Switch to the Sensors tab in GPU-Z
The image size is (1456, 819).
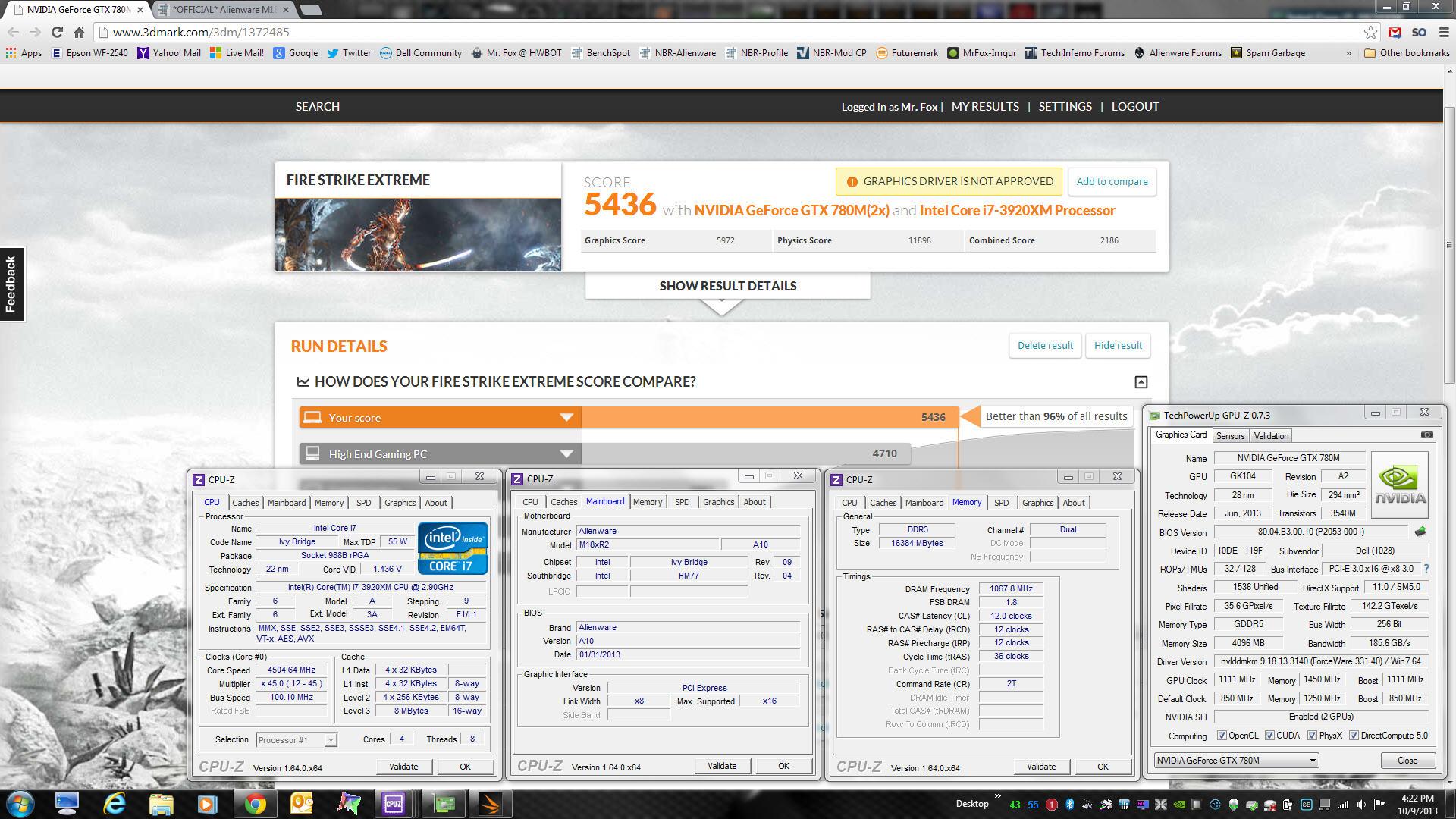[x=1230, y=436]
